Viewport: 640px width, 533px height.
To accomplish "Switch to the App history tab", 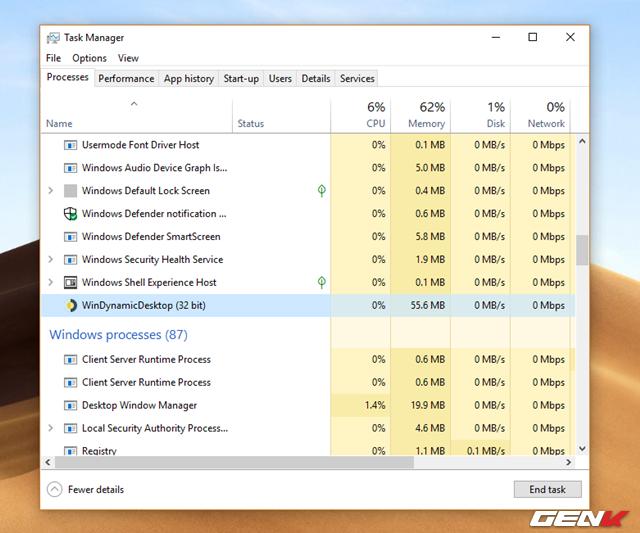I will pyautogui.click(x=189, y=79).
